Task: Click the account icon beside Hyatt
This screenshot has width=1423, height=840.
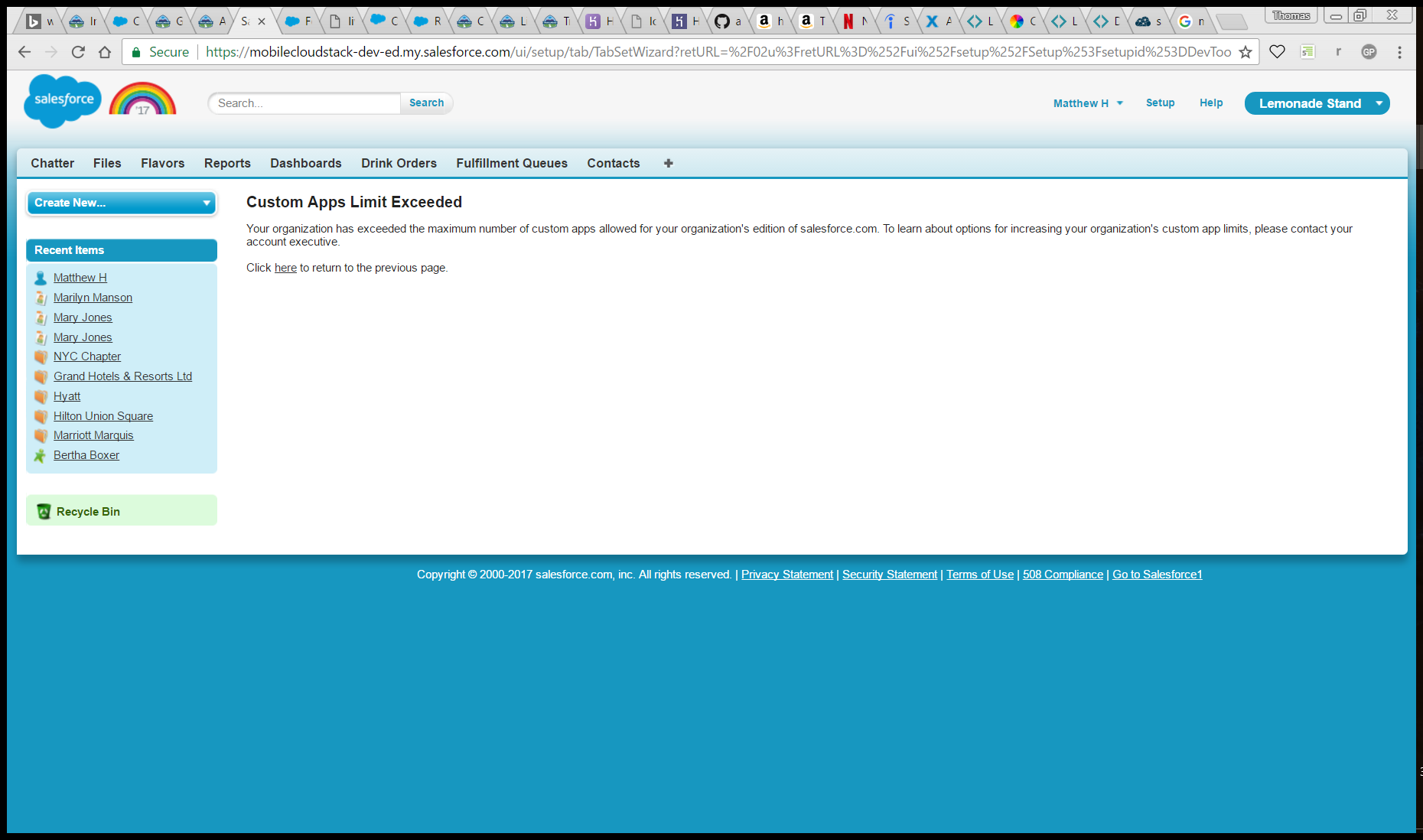Action: (41, 396)
